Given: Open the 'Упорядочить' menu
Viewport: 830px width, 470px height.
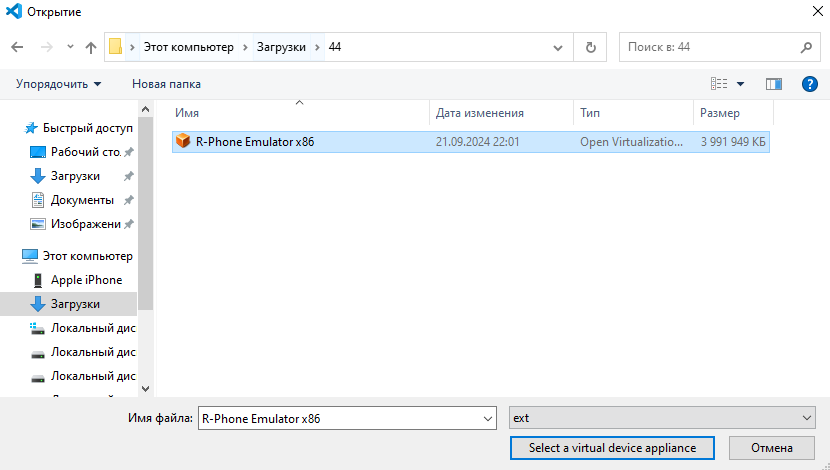Looking at the screenshot, I should coord(58,84).
